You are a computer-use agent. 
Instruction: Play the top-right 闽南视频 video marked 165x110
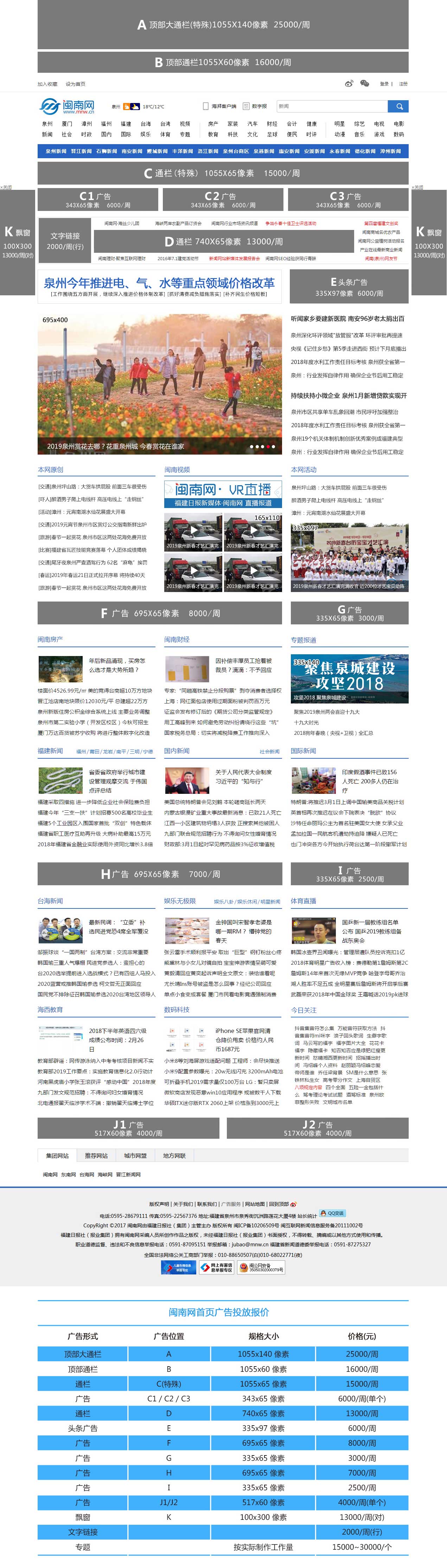click(x=253, y=532)
